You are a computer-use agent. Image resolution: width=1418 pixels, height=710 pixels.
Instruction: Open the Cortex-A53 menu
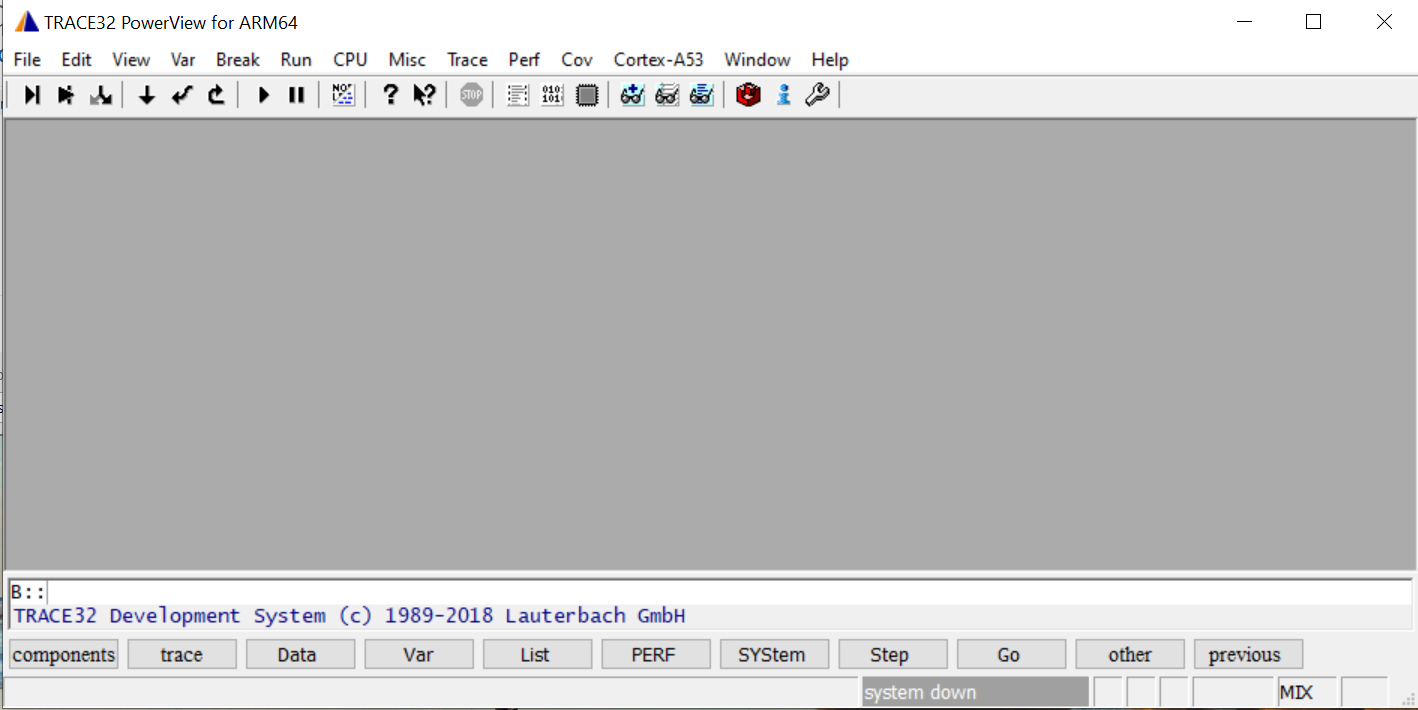(658, 59)
